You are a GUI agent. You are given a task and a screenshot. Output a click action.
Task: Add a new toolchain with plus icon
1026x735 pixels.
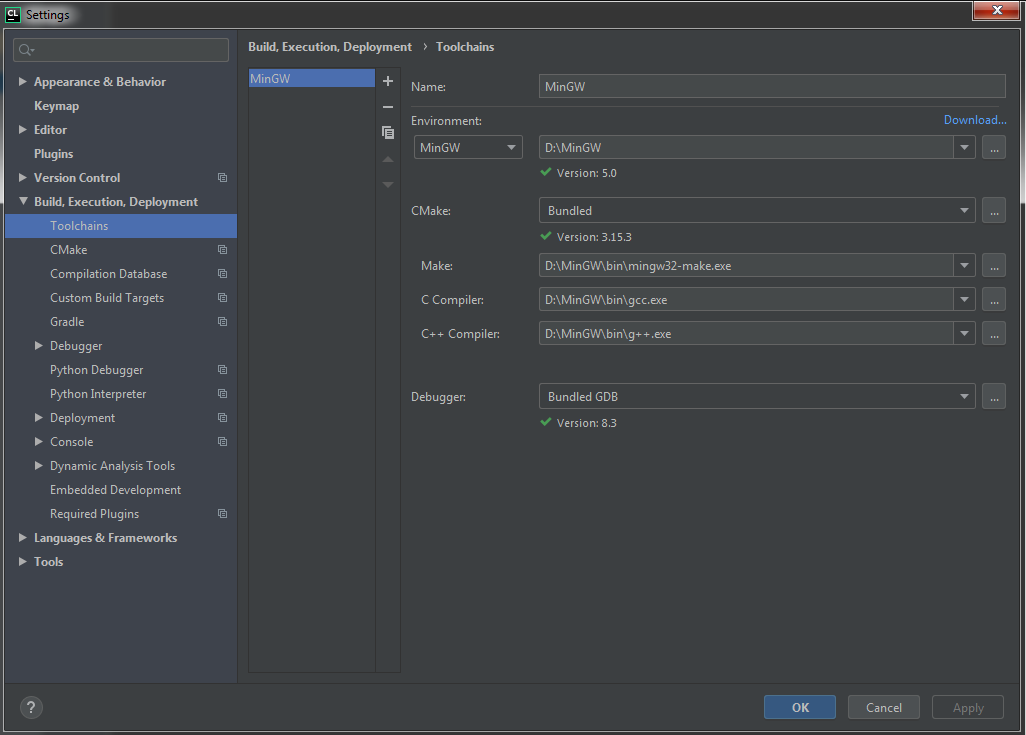[x=388, y=81]
